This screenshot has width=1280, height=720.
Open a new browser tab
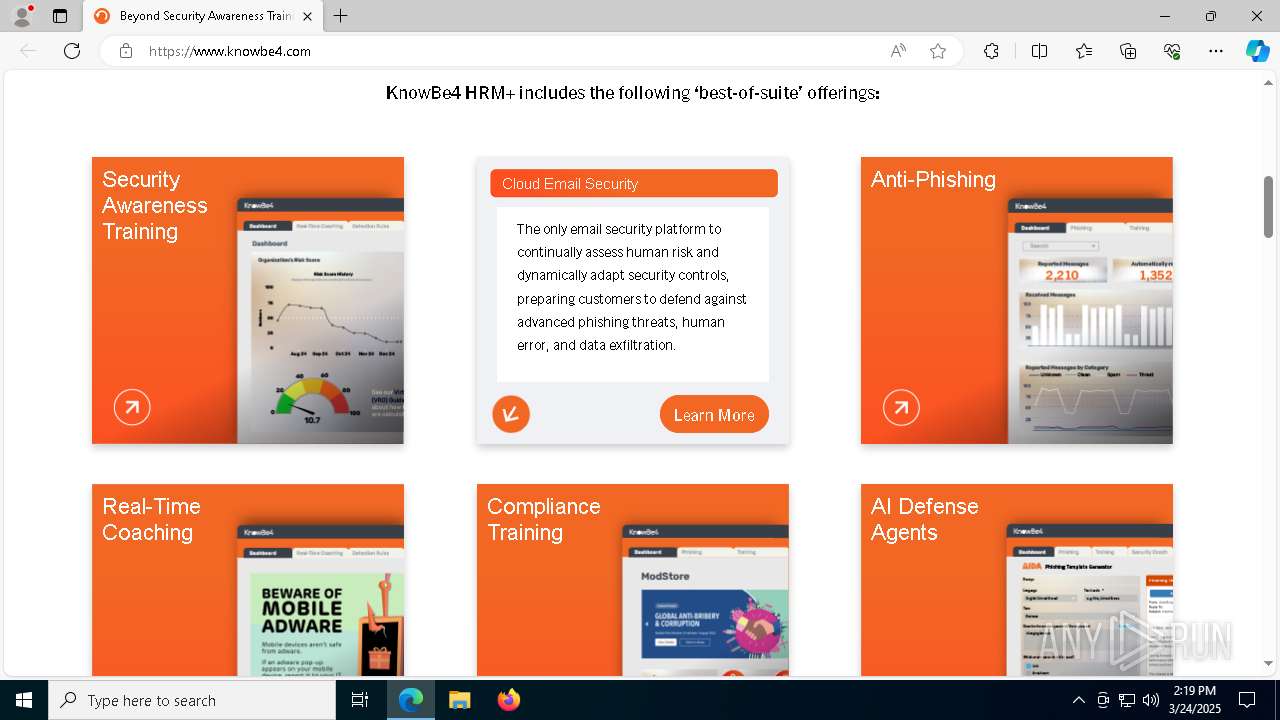340,16
